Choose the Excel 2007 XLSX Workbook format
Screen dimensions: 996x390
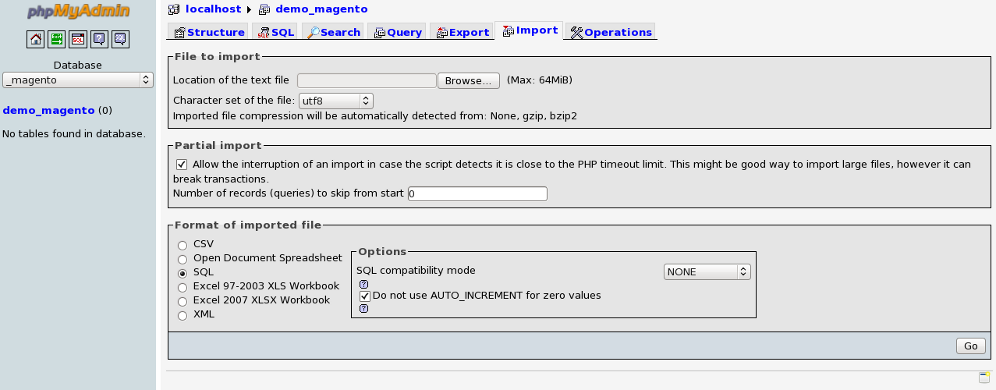pyautogui.click(x=182, y=301)
